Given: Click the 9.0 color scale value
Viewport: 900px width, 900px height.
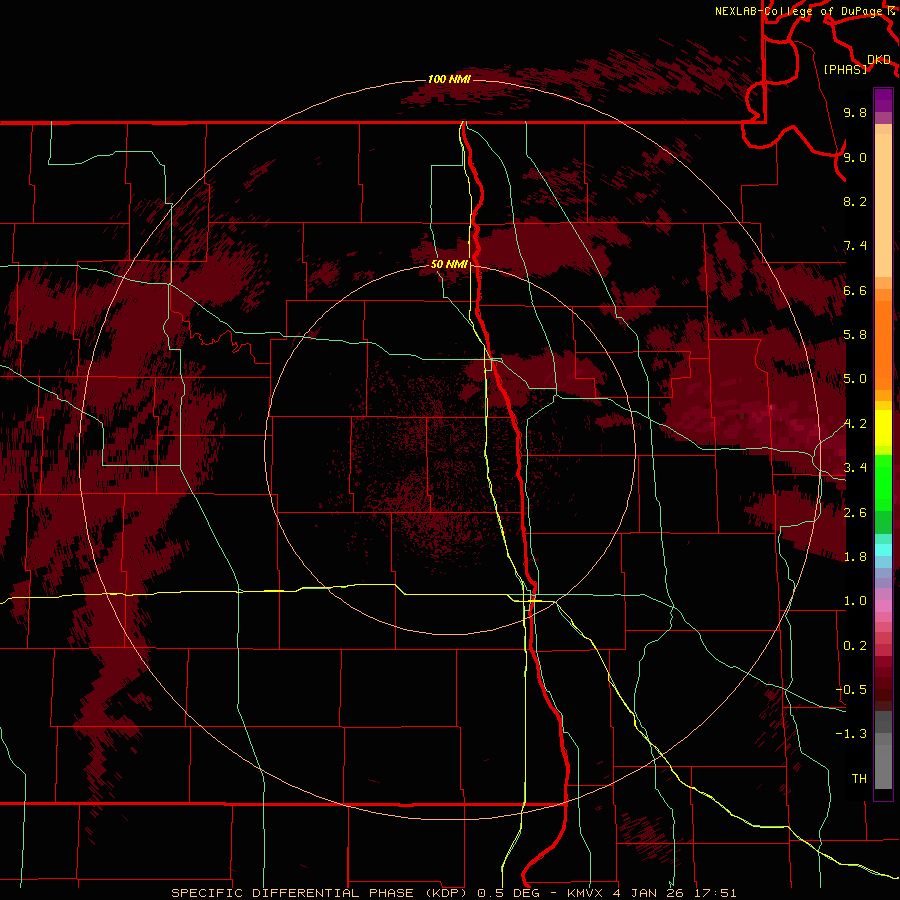Looking at the screenshot, I should pyautogui.click(x=855, y=157).
